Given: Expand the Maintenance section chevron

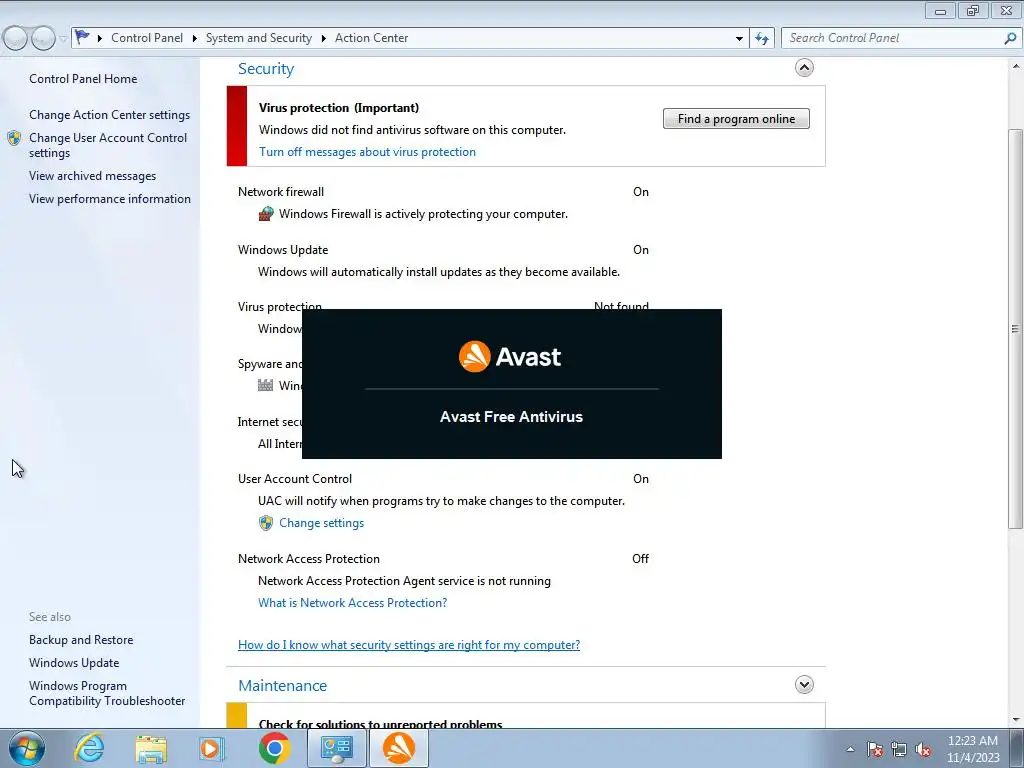Looking at the screenshot, I should click(804, 684).
